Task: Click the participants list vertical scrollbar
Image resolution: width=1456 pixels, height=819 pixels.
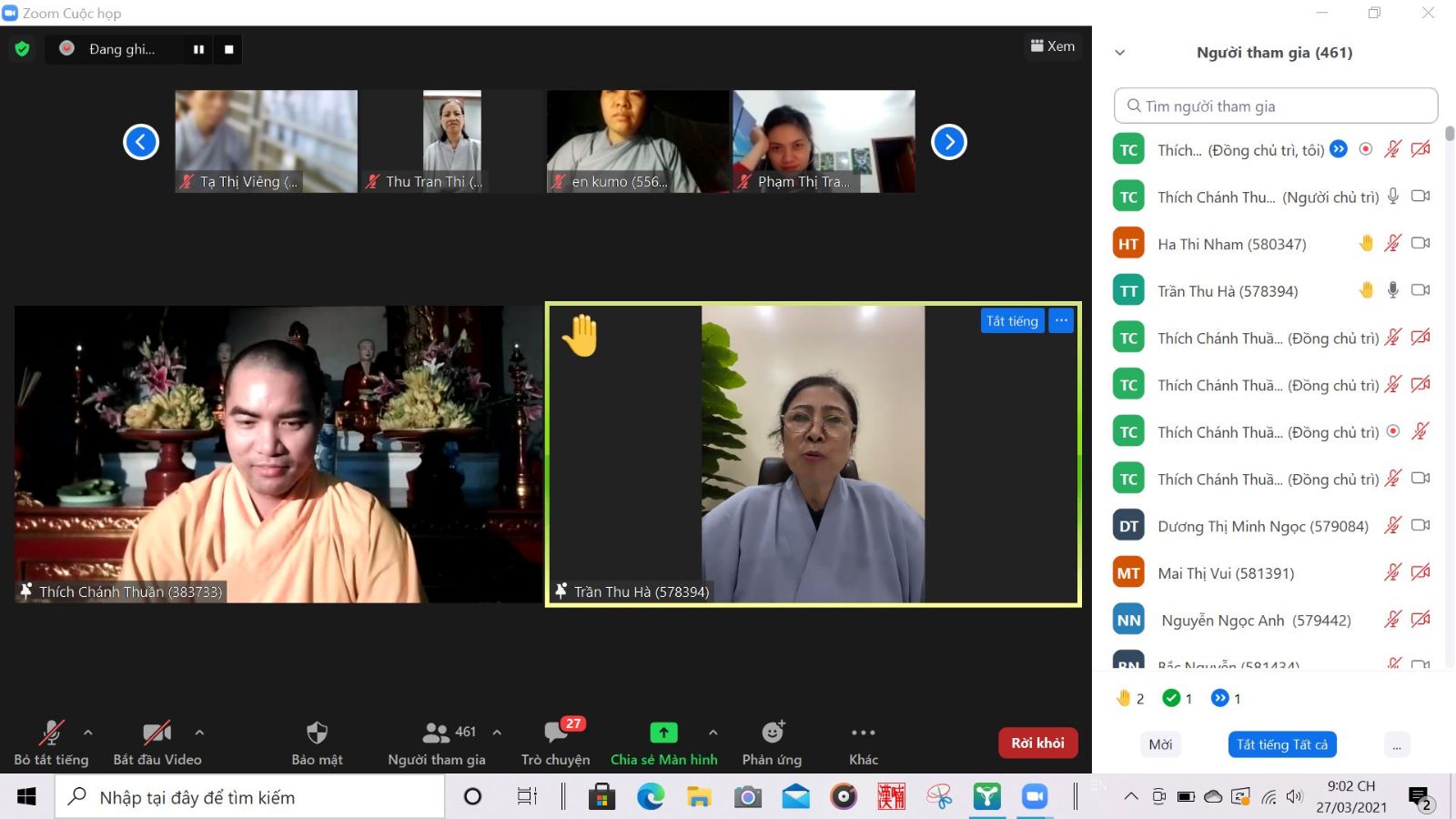Action: click(x=1450, y=134)
